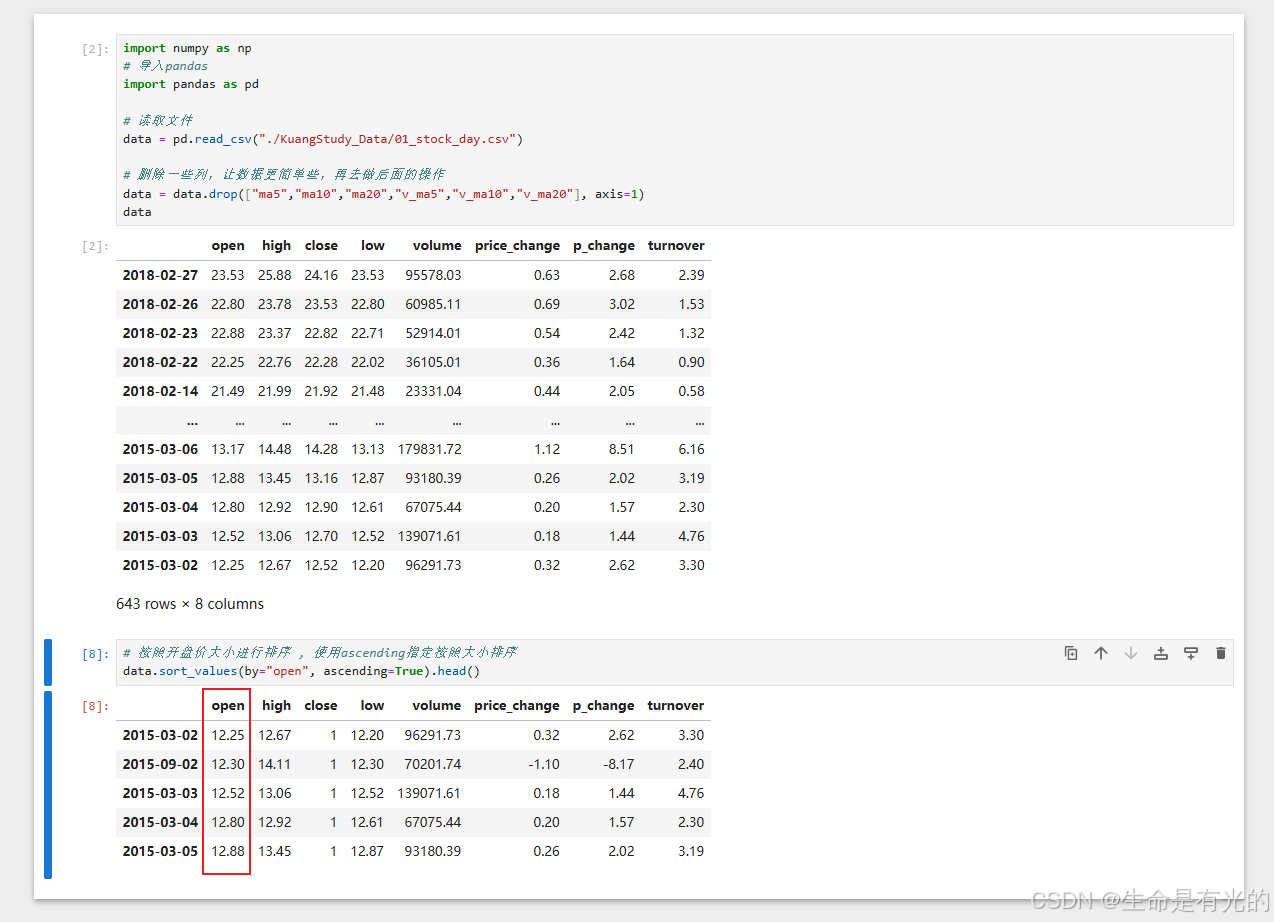Screen dimensions: 1274x922
Task: Place cursor in the data.sort_values code line
Action: pyautogui.click(x=301, y=671)
